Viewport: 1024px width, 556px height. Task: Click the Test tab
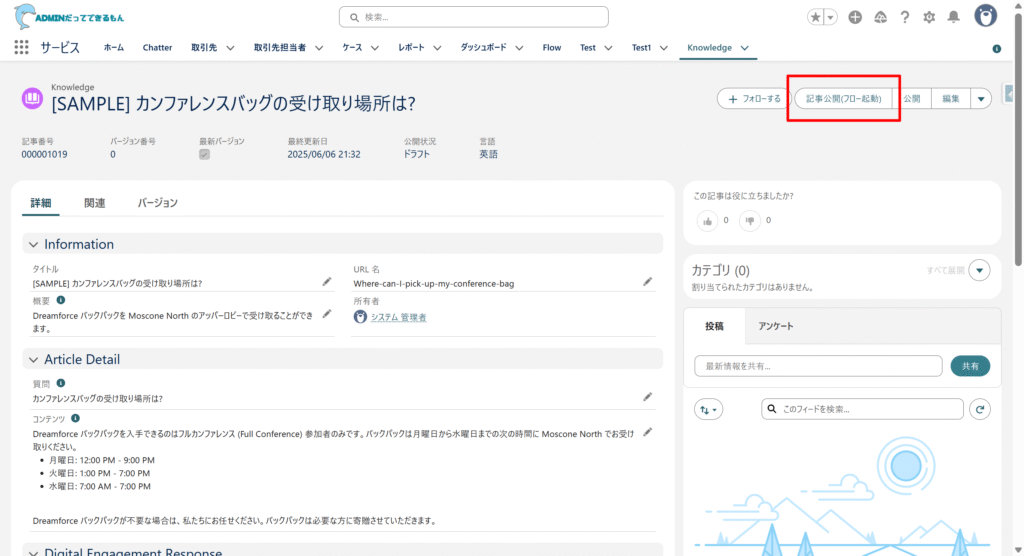(x=588, y=48)
